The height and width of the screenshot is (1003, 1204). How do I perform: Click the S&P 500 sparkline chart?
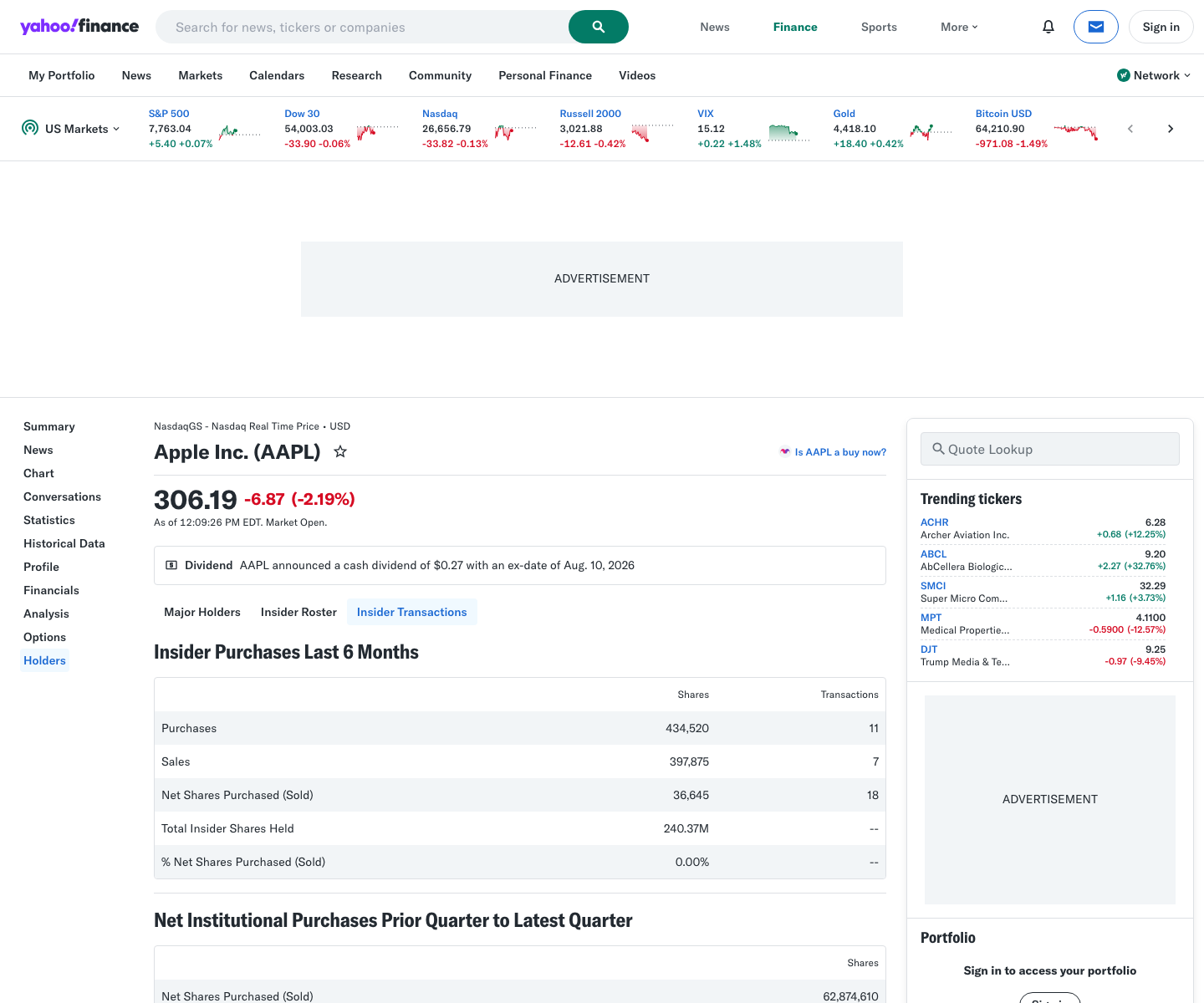[x=240, y=131]
